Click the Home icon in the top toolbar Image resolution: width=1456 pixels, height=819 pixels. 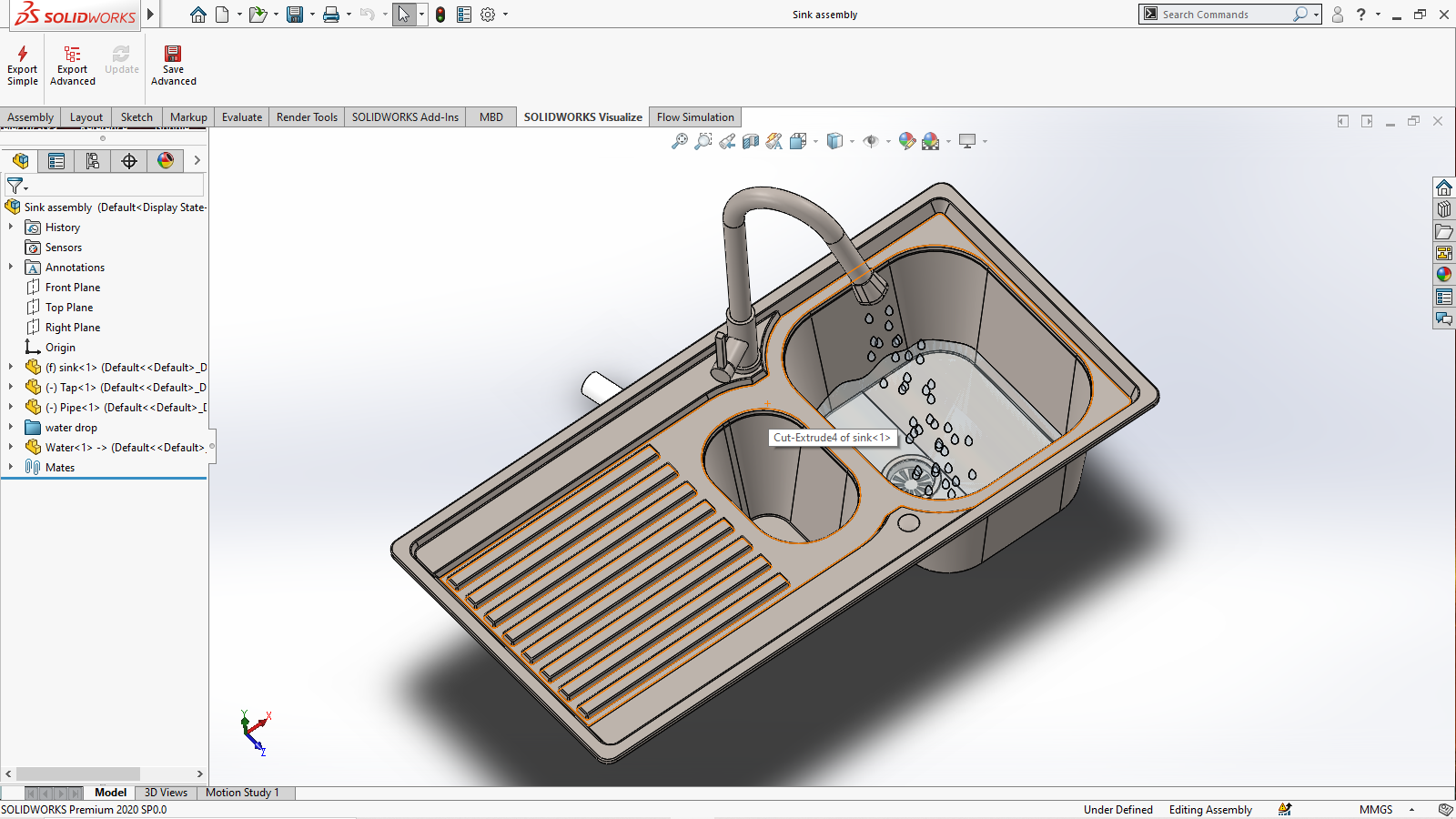tap(198, 15)
